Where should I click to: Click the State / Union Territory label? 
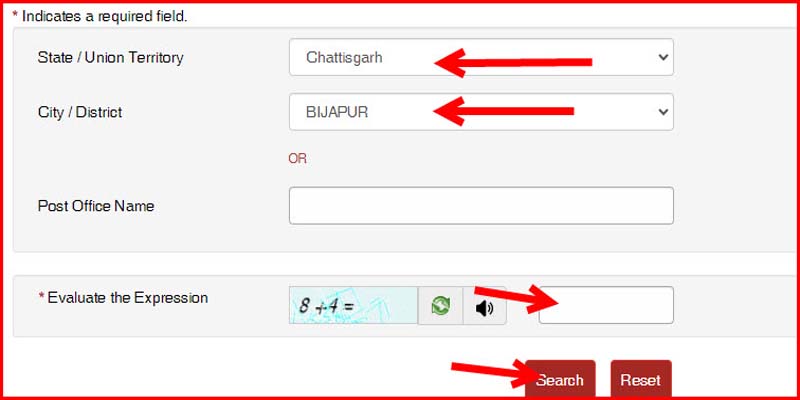[x=110, y=58]
